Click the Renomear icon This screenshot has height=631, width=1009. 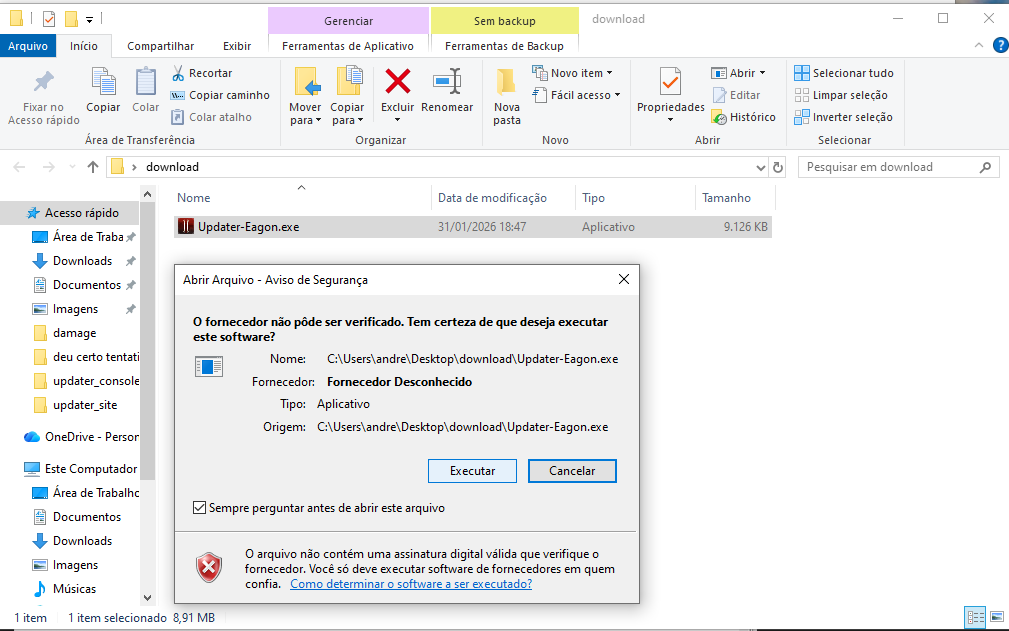click(x=447, y=82)
